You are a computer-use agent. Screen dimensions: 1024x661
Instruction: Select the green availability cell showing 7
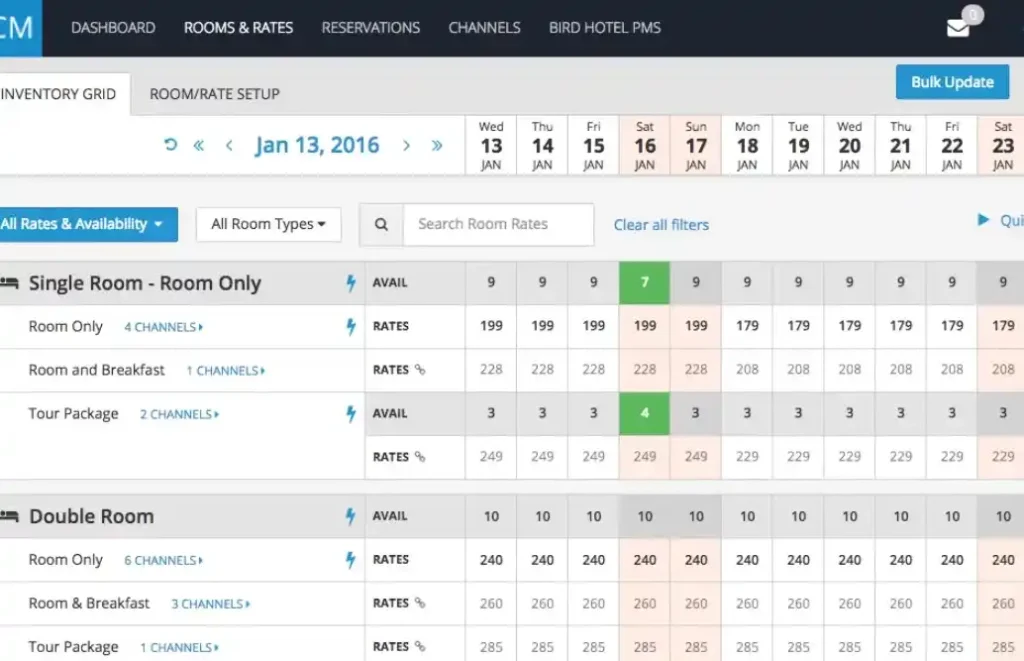click(644, 283)
